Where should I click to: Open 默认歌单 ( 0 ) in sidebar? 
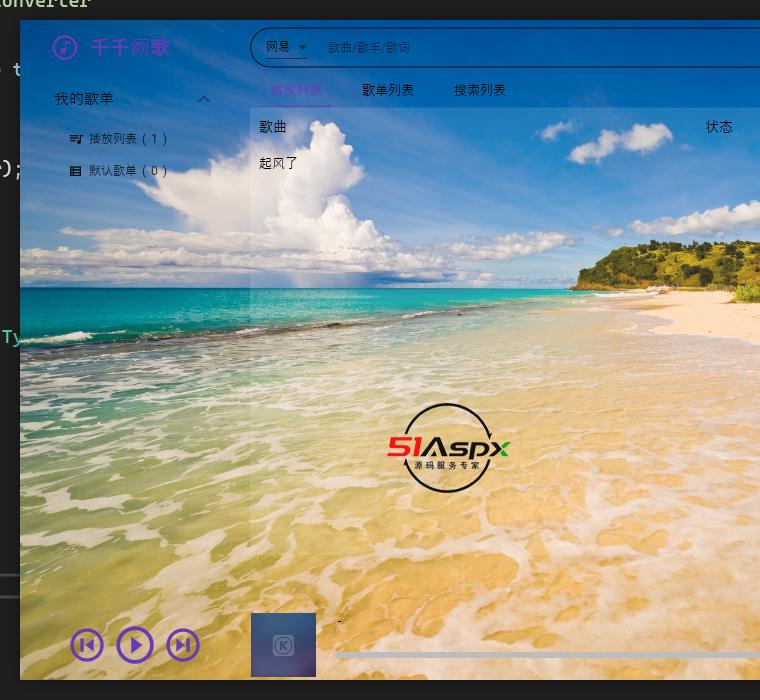tap(128, 171)
